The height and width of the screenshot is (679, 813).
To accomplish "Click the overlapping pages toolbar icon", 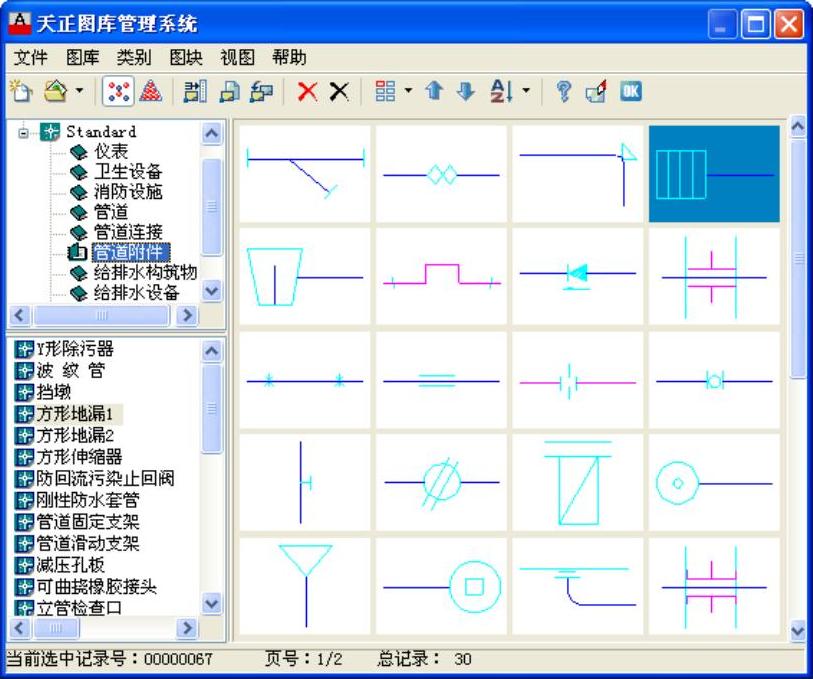I will point(230,91).
